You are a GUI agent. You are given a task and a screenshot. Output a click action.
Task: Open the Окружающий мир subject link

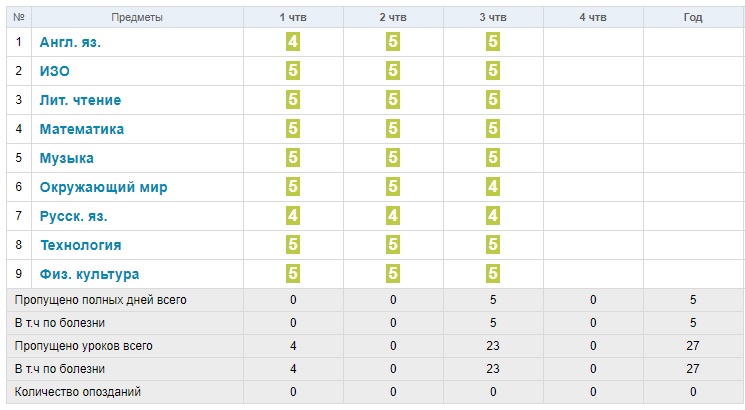coord(104,187)
